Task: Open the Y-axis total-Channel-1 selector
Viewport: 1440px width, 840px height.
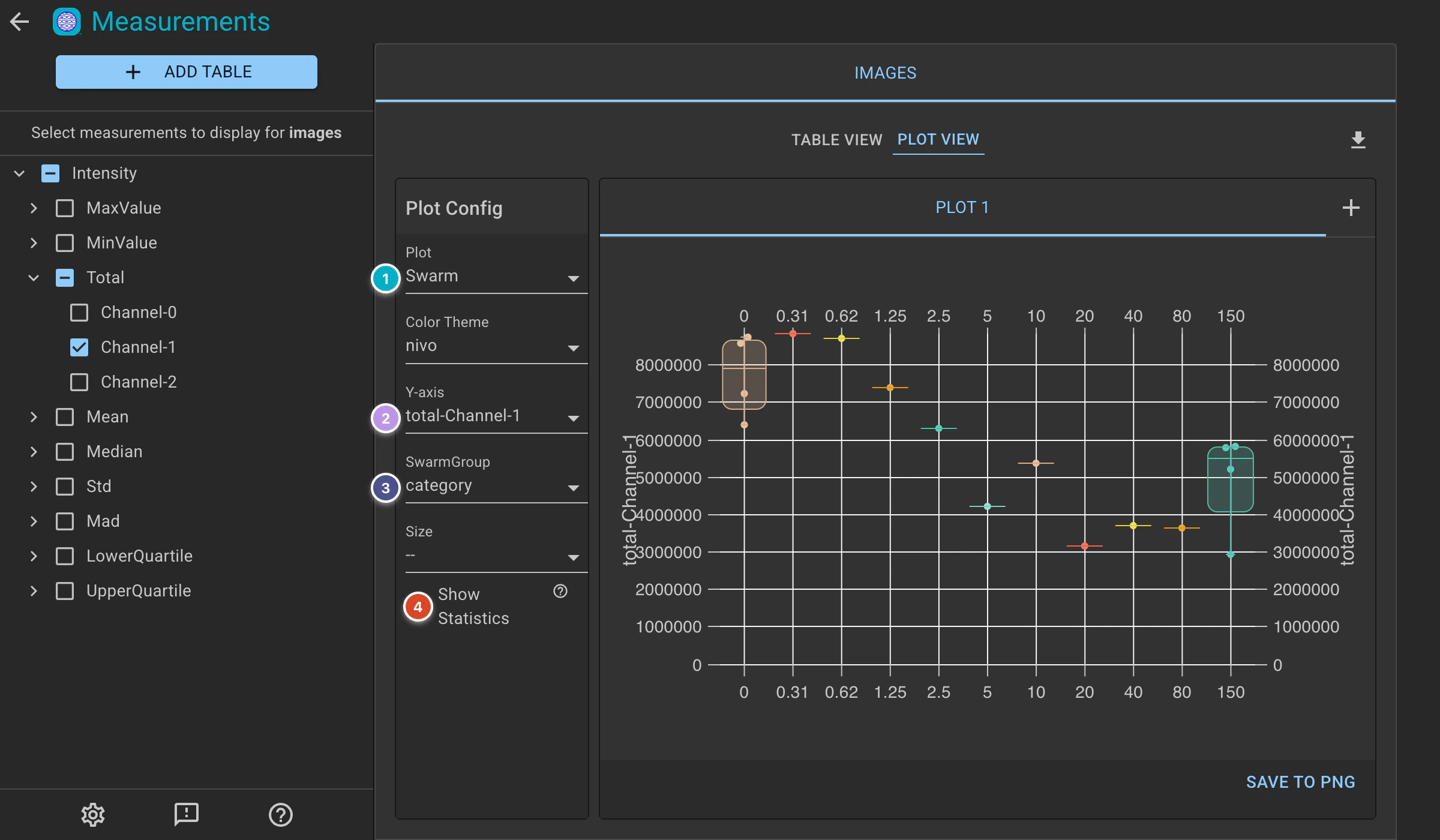Action: click(496, 416)
